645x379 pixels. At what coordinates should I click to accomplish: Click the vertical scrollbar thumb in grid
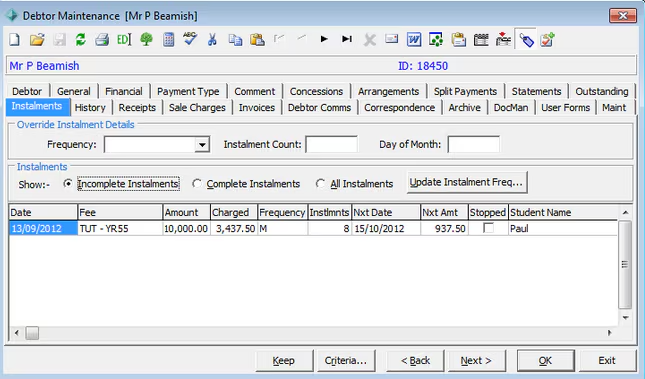625,265
